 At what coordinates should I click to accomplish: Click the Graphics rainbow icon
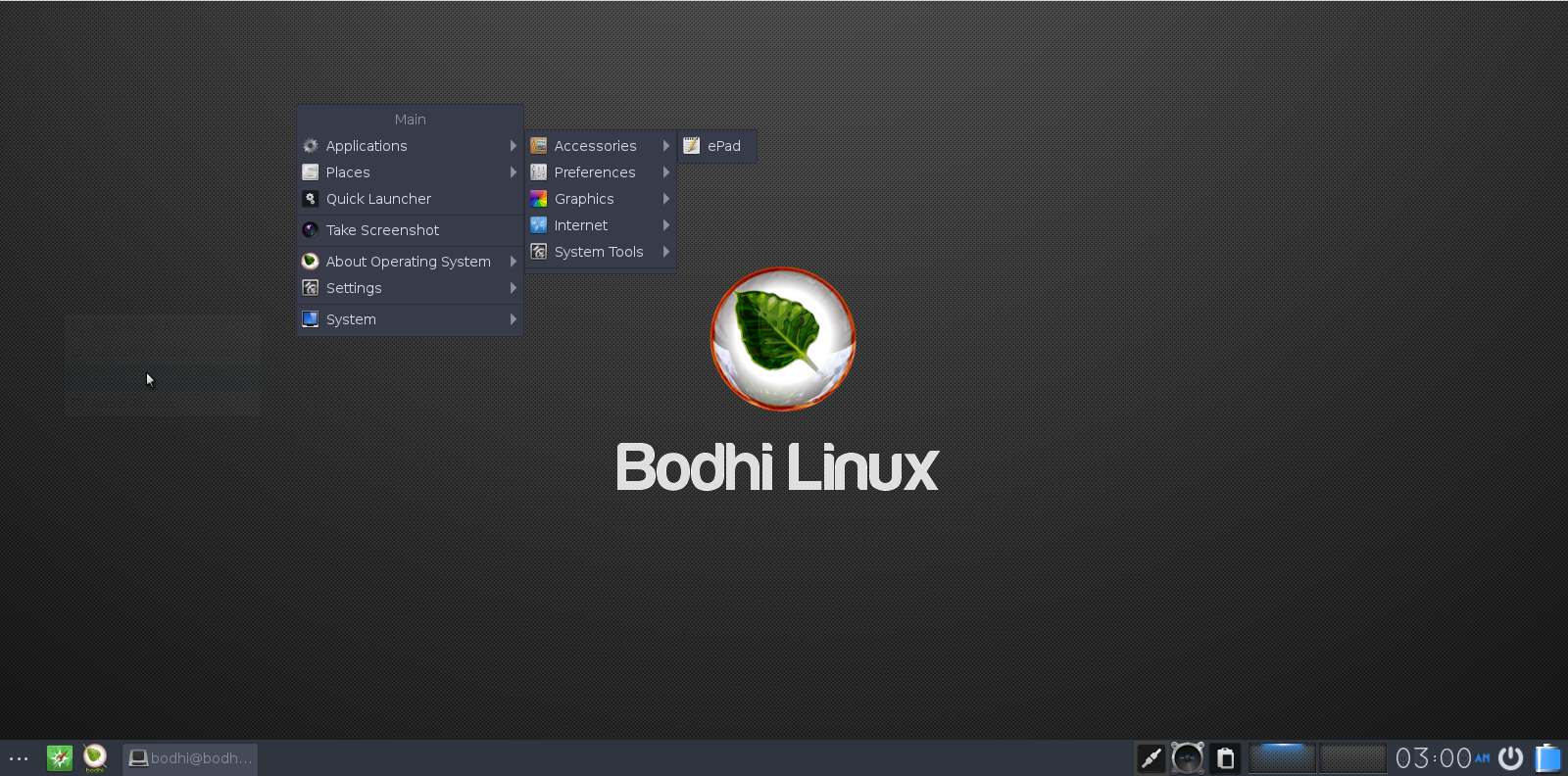539,199
